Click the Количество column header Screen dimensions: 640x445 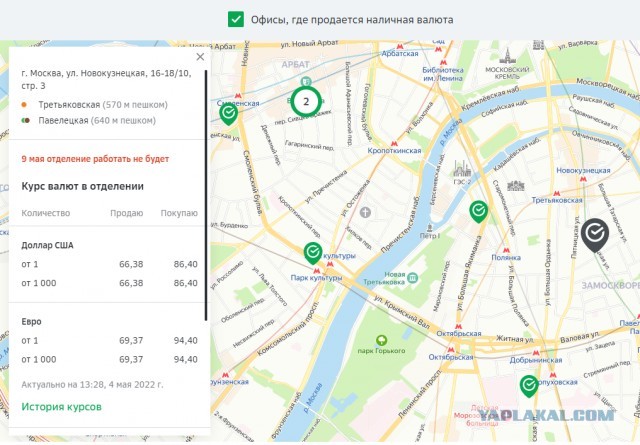(46, 213)
